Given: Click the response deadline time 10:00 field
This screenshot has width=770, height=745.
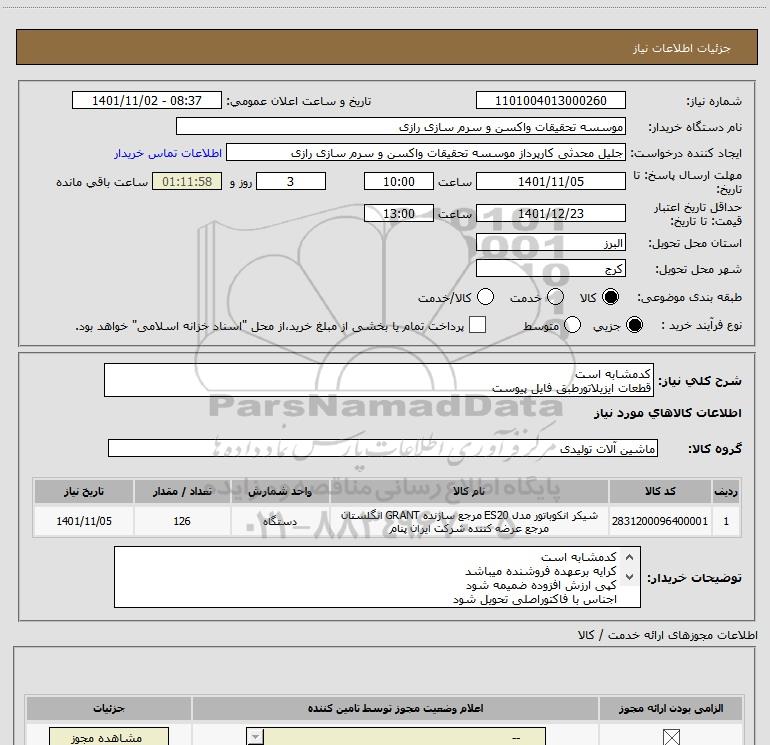Looking at the screenshot, I should click(399, 181).
